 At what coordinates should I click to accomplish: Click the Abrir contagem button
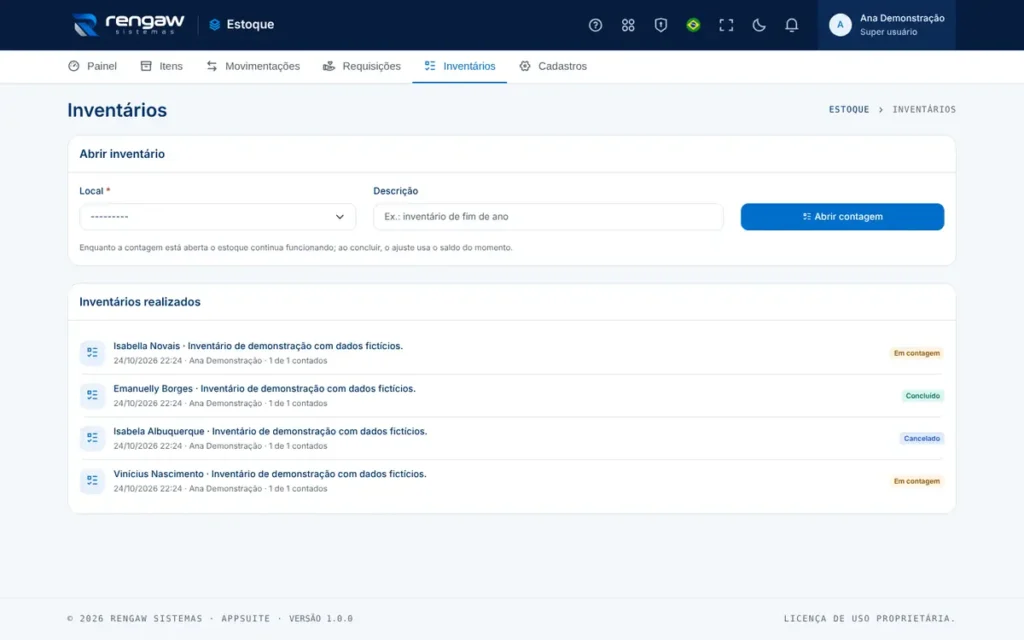[x=842, y=217]
